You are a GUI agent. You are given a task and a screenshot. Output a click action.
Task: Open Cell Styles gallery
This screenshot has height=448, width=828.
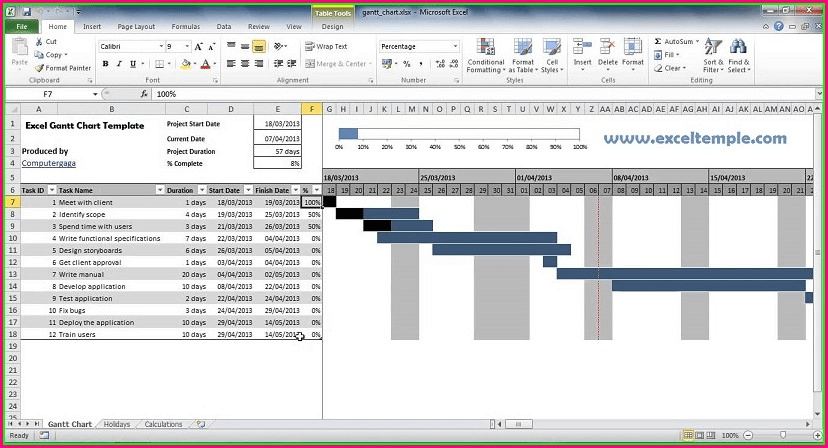click(x=552, y=55)
